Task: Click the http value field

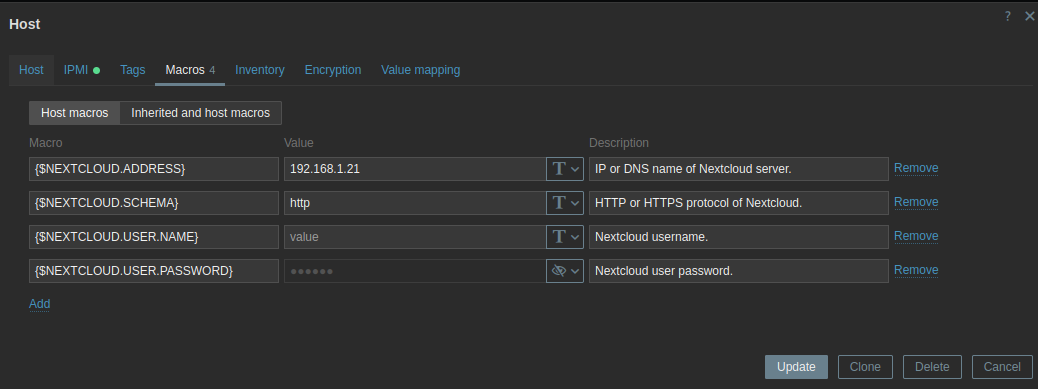Action: 415,203
